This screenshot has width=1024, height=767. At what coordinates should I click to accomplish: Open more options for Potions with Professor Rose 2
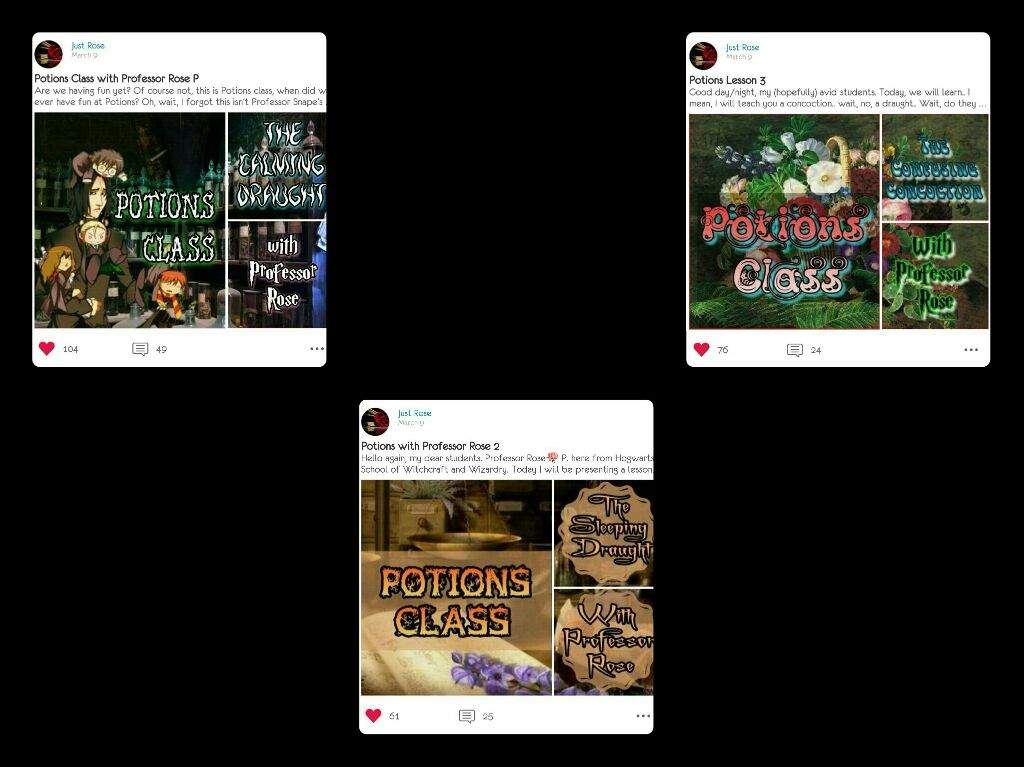643,716
